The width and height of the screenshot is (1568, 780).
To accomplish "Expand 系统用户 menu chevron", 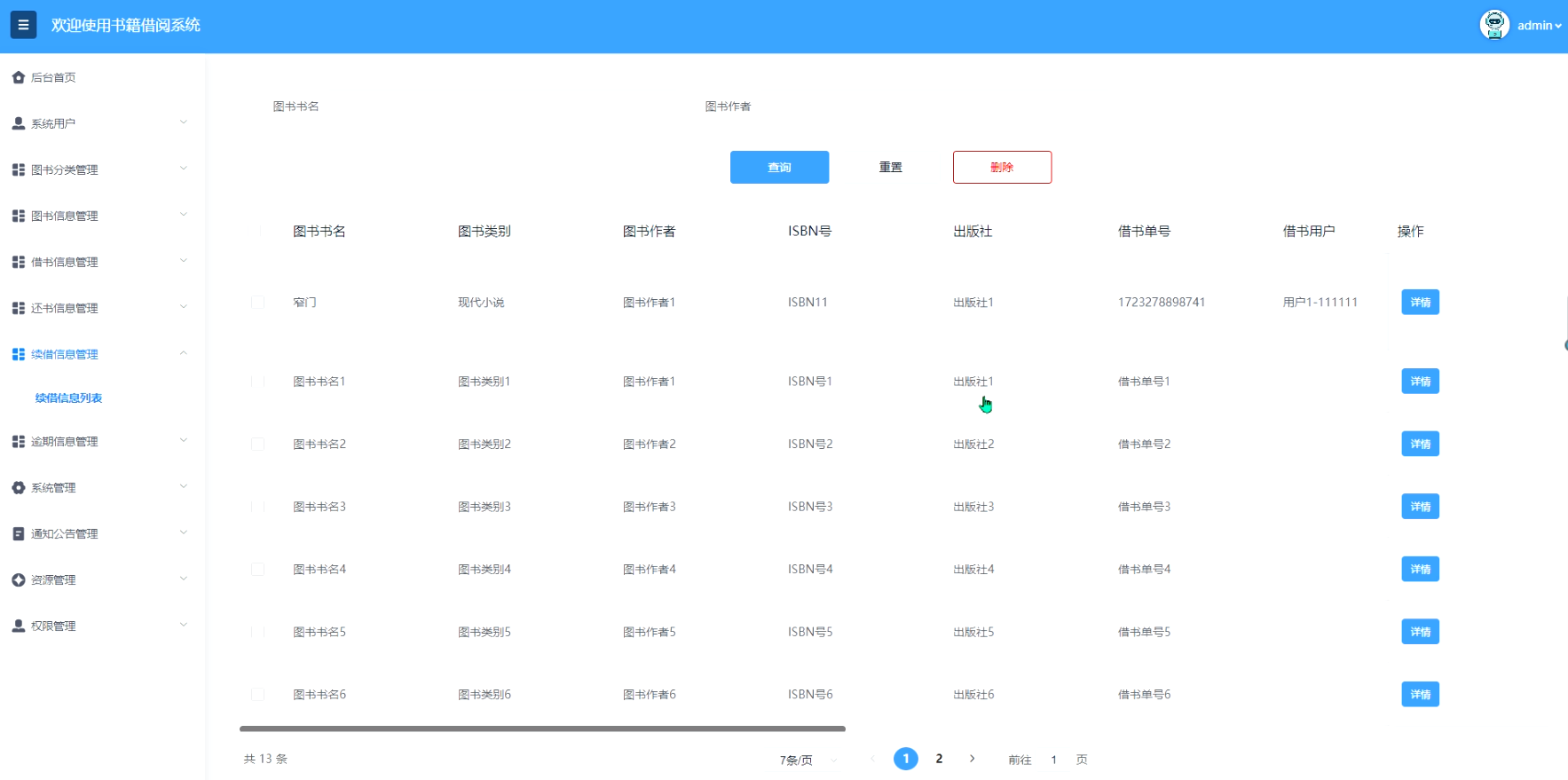I will [x=184, y=122].
